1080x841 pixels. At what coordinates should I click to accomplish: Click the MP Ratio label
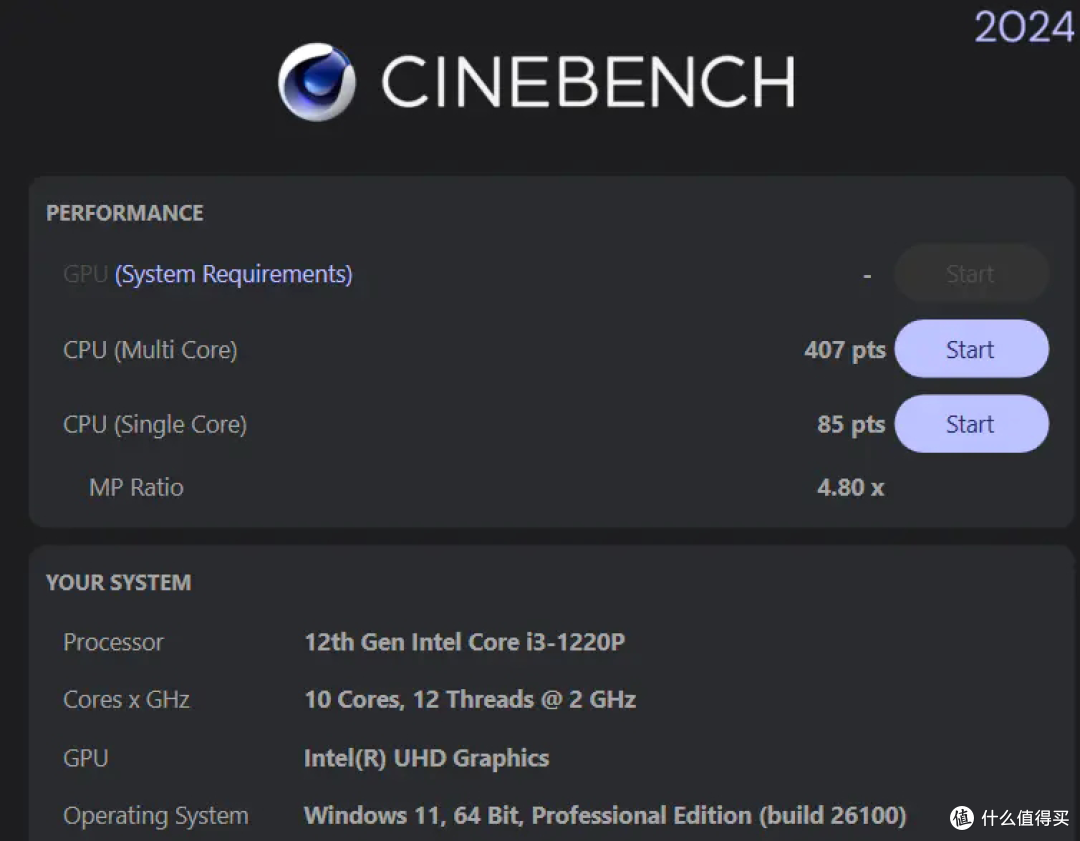136,488
